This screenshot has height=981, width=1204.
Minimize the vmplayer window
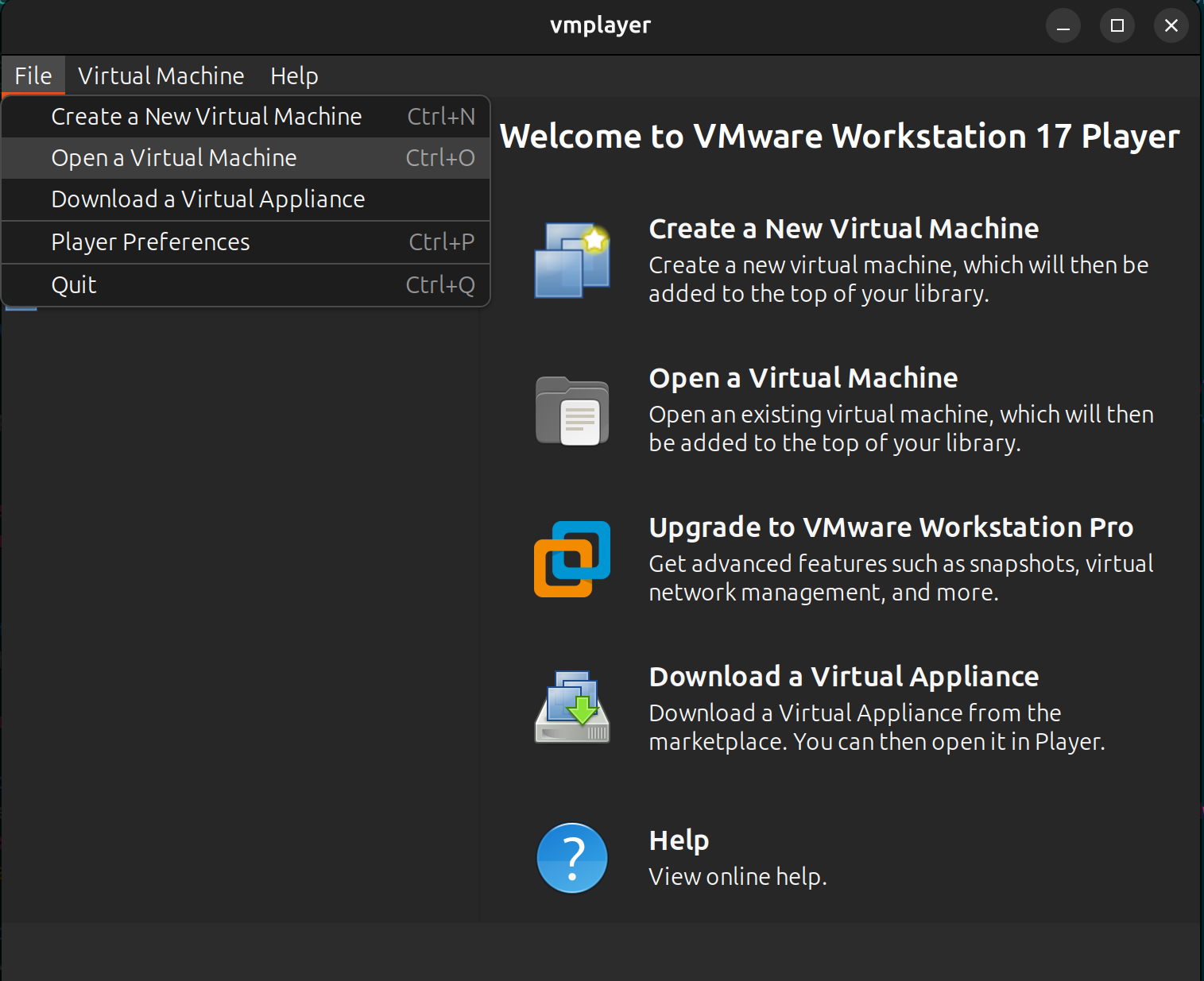(1063, 26)
